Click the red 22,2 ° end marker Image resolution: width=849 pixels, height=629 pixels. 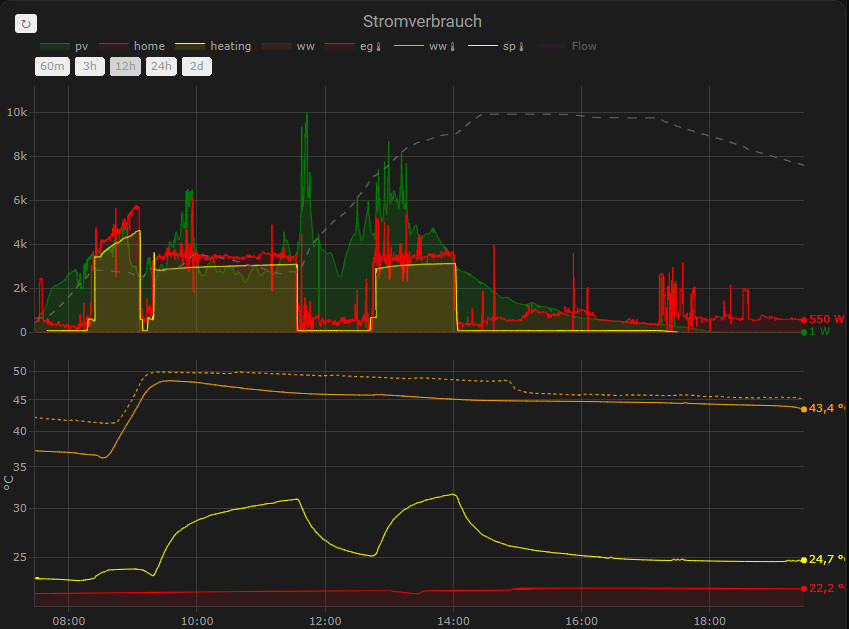click(804, 588)
